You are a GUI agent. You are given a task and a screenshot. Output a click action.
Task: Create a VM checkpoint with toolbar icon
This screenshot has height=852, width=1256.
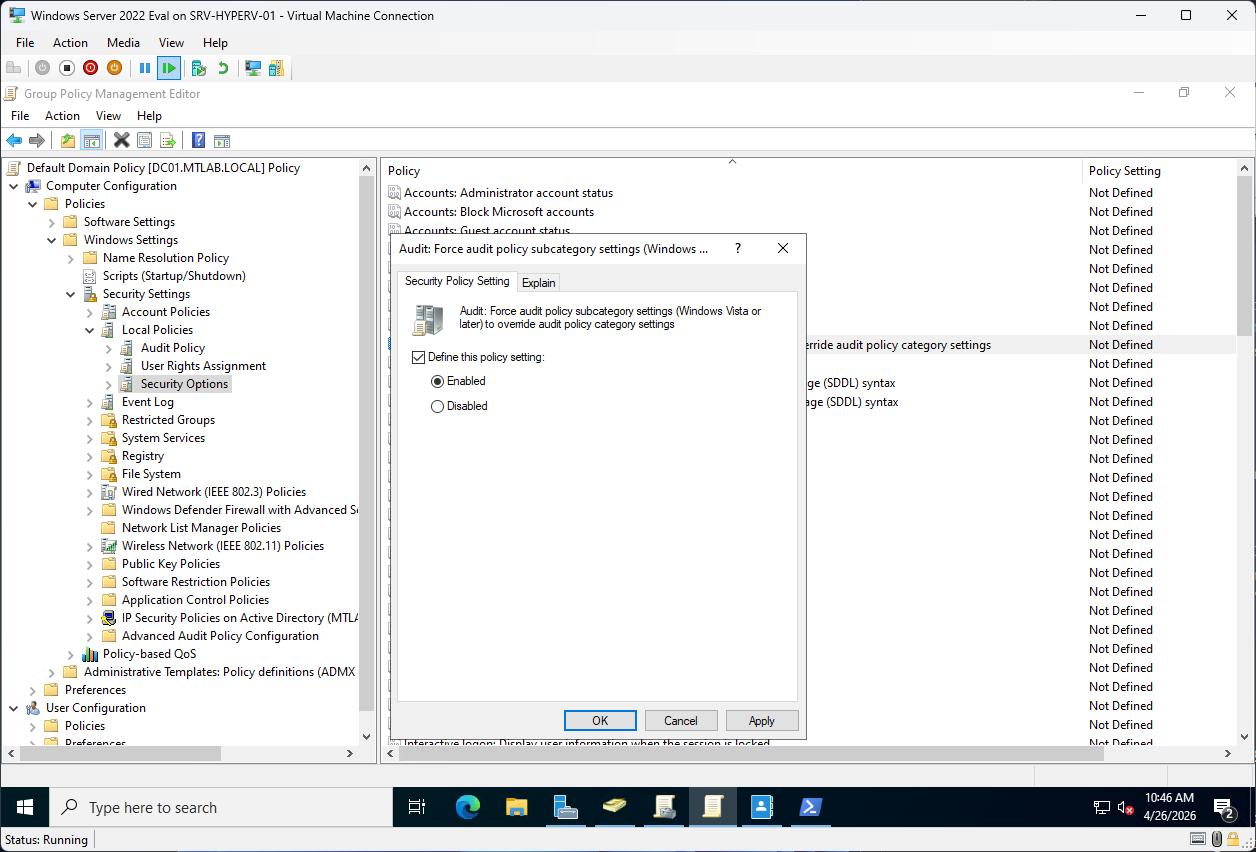click(x=199, y=68)
